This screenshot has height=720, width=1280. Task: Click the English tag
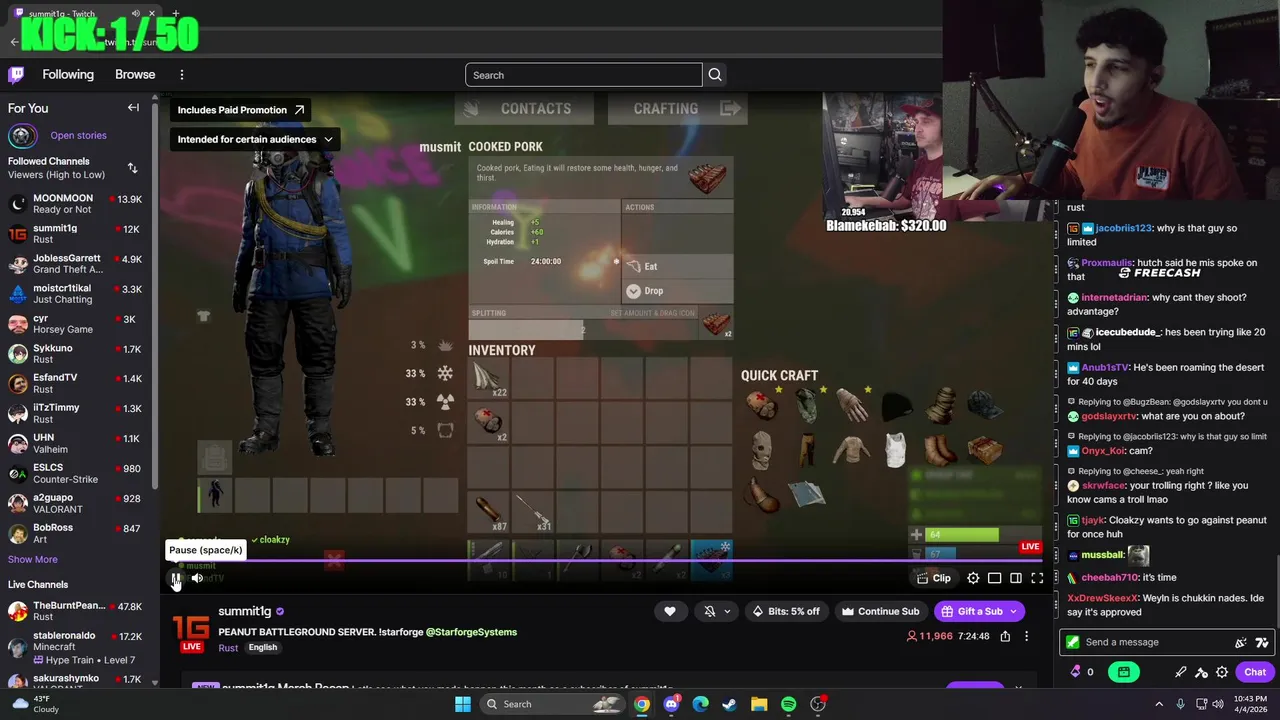263,648
